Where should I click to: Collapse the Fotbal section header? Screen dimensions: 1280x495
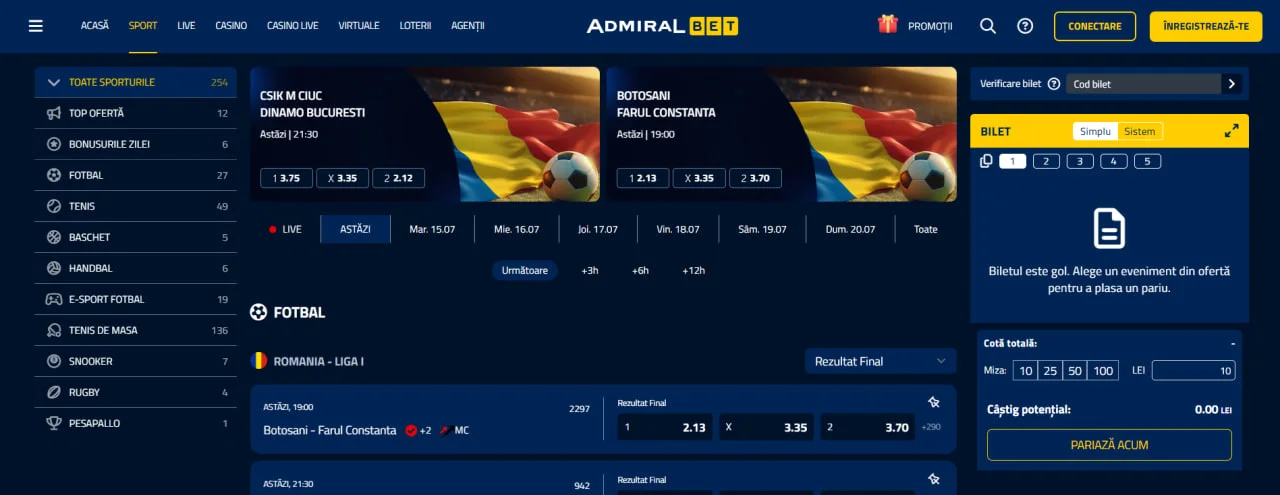click(x=288, y=312)
